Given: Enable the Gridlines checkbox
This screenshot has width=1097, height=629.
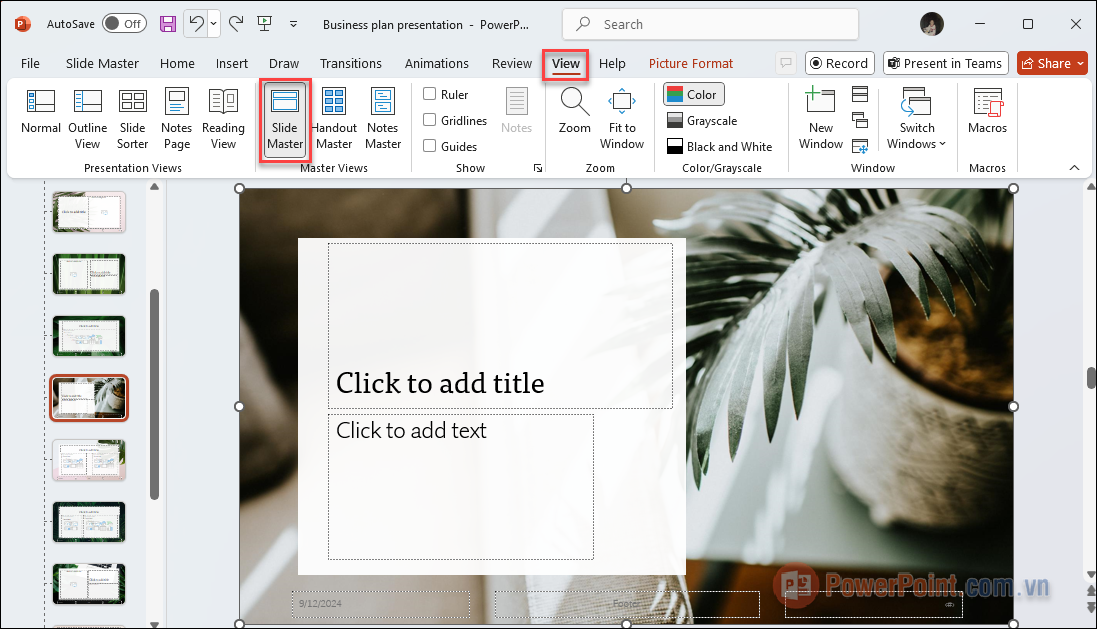Looking at the screenshot, I should (x=430, y=120).
